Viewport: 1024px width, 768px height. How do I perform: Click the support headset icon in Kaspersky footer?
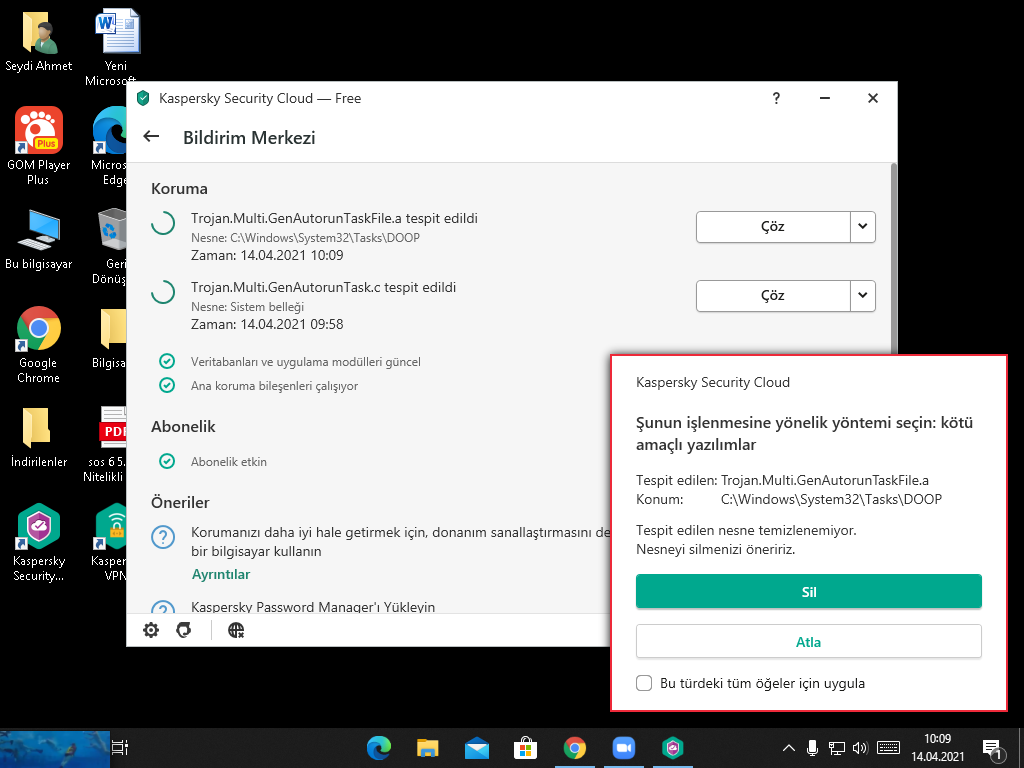click(x=184, y=630)
